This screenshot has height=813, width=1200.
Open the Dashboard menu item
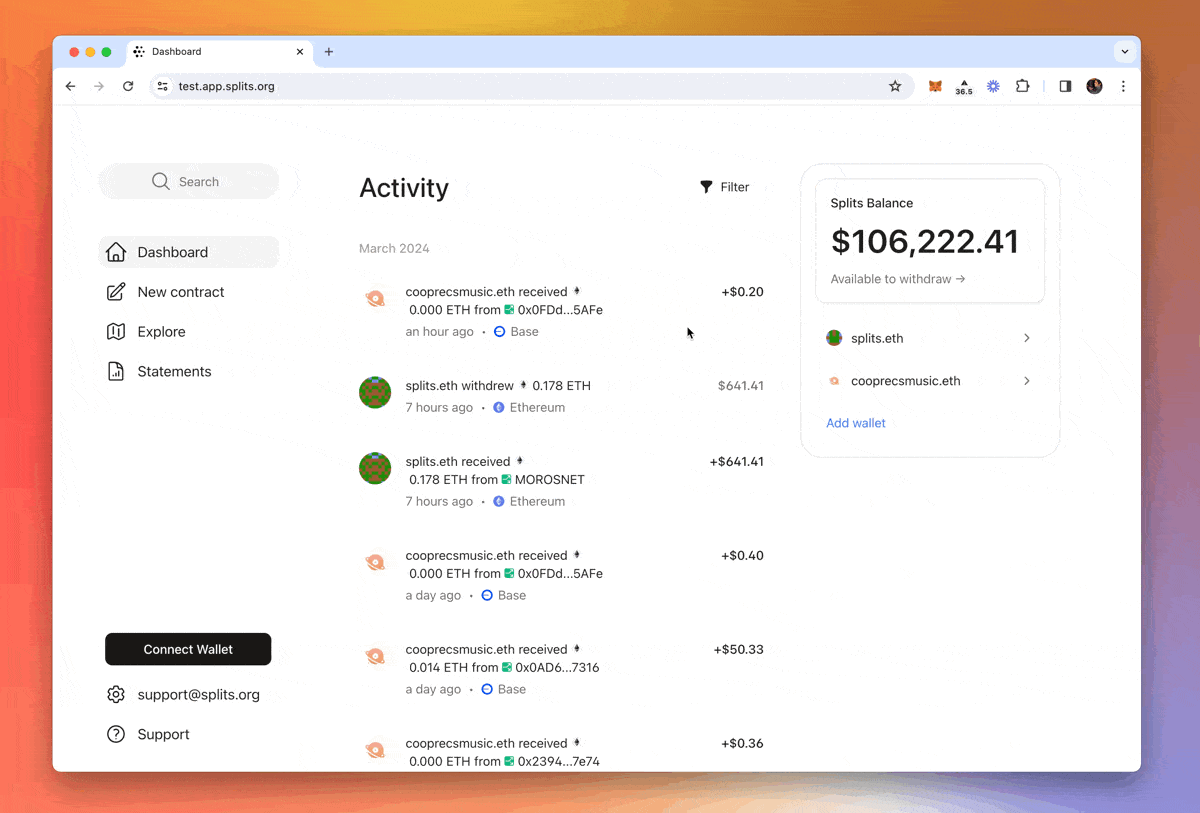pos(189,252)
